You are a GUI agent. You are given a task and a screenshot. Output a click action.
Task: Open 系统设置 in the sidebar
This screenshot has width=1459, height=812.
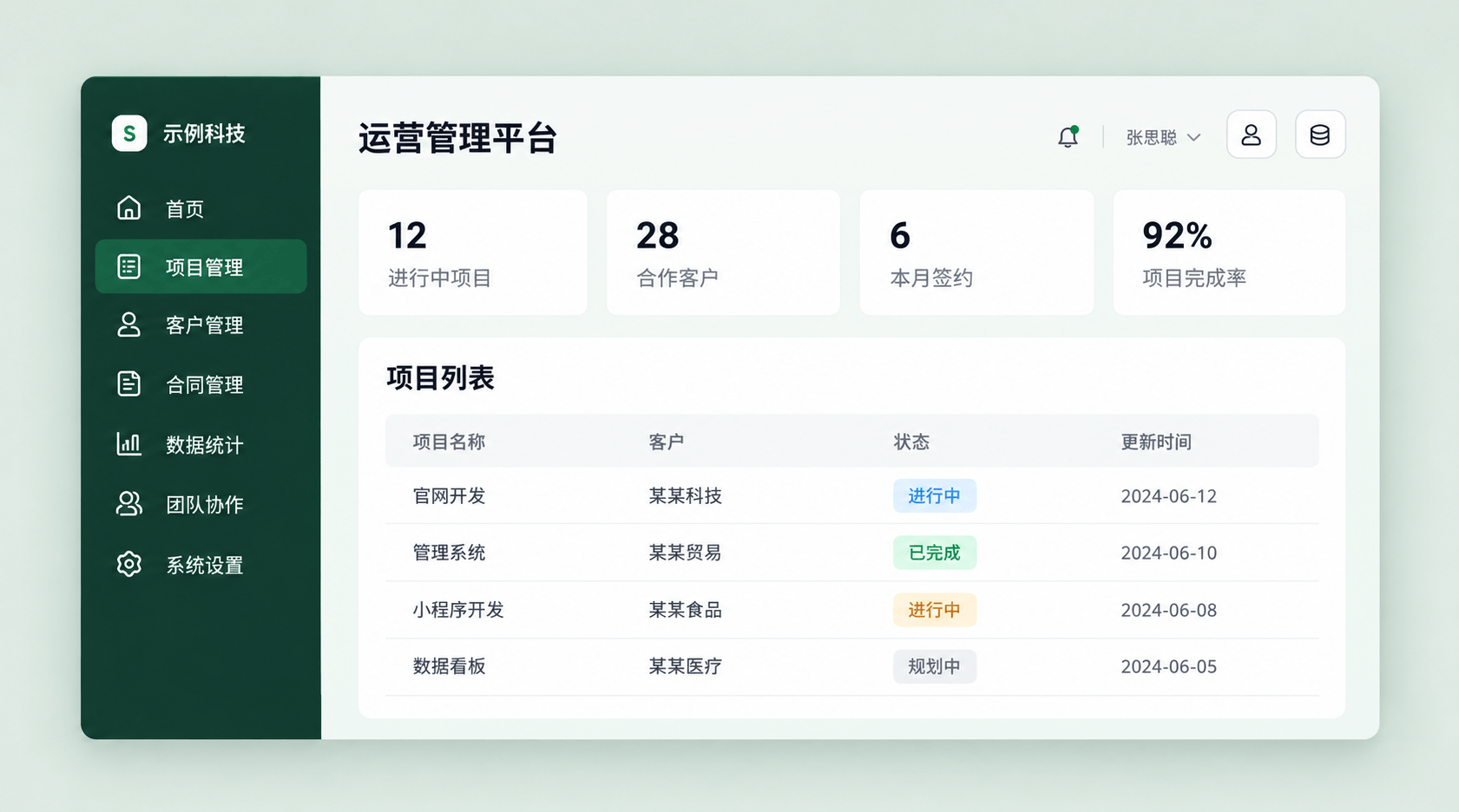click(200, 565)
